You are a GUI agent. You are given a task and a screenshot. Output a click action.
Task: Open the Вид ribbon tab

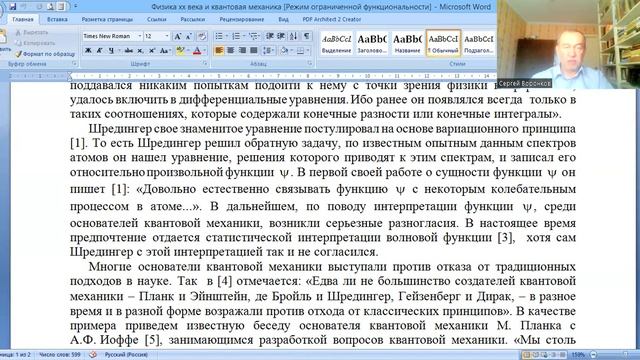[283, 19]
